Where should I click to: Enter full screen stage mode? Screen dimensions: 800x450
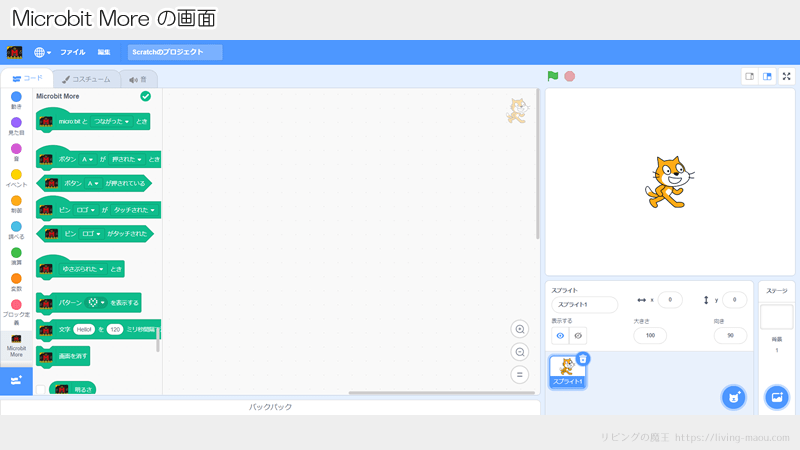787,77
